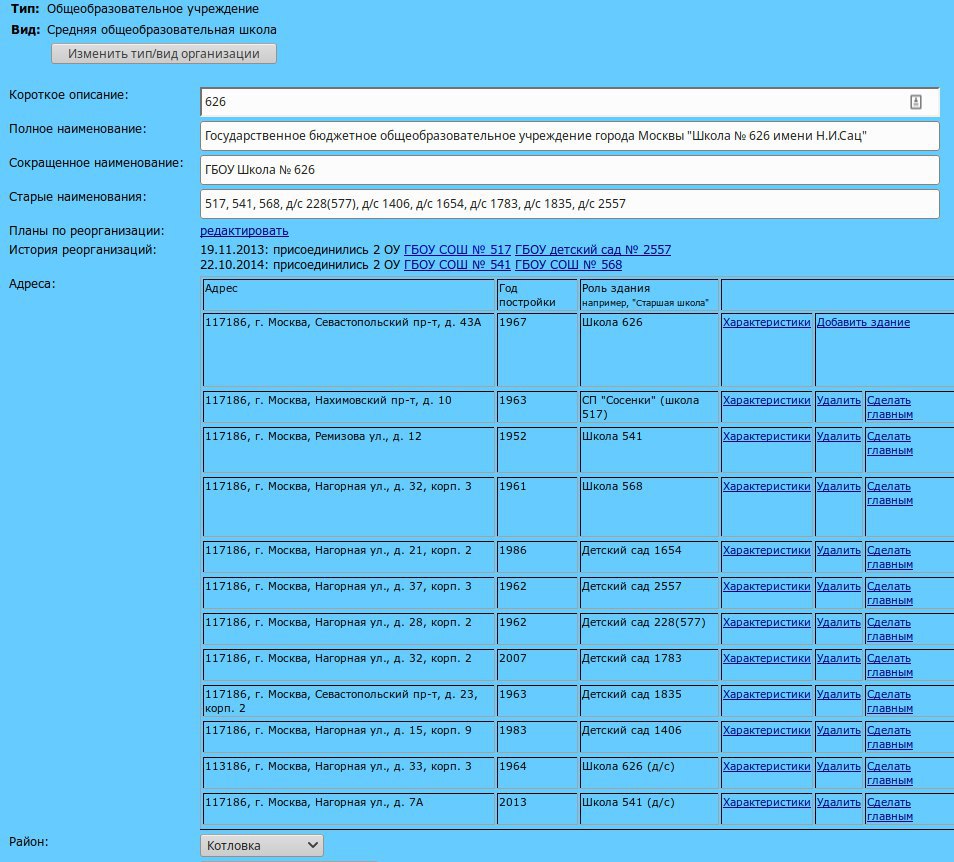Click the year cell '1952'
The image size is (954, 862).
537,450
